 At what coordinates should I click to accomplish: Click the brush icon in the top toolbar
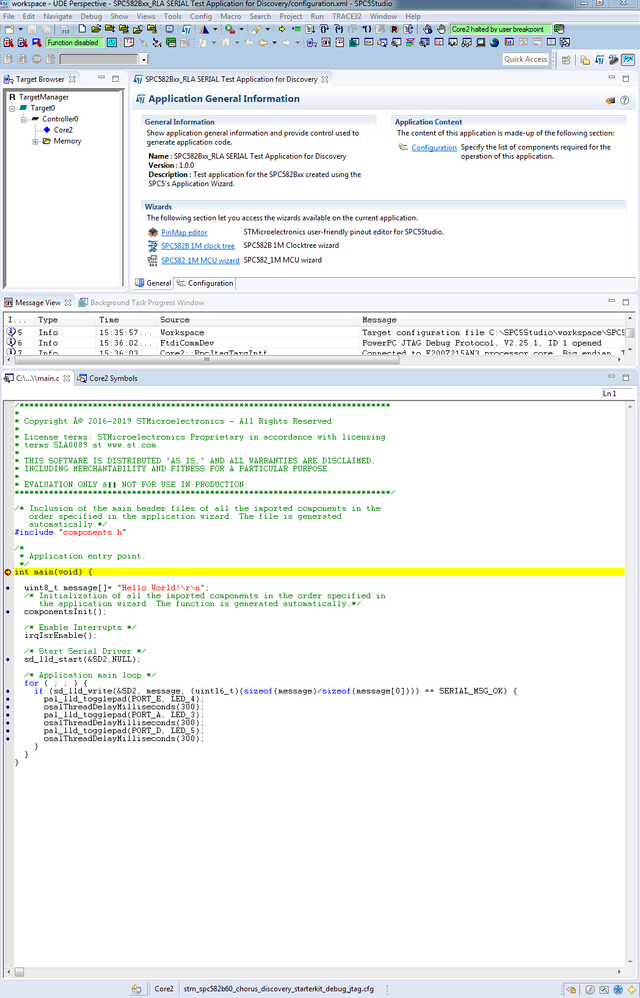click(x=256, y=29)
